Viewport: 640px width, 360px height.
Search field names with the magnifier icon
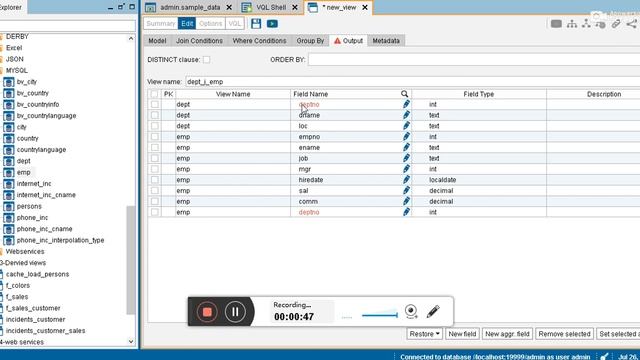pyautogui.click(x=404, y=94)
